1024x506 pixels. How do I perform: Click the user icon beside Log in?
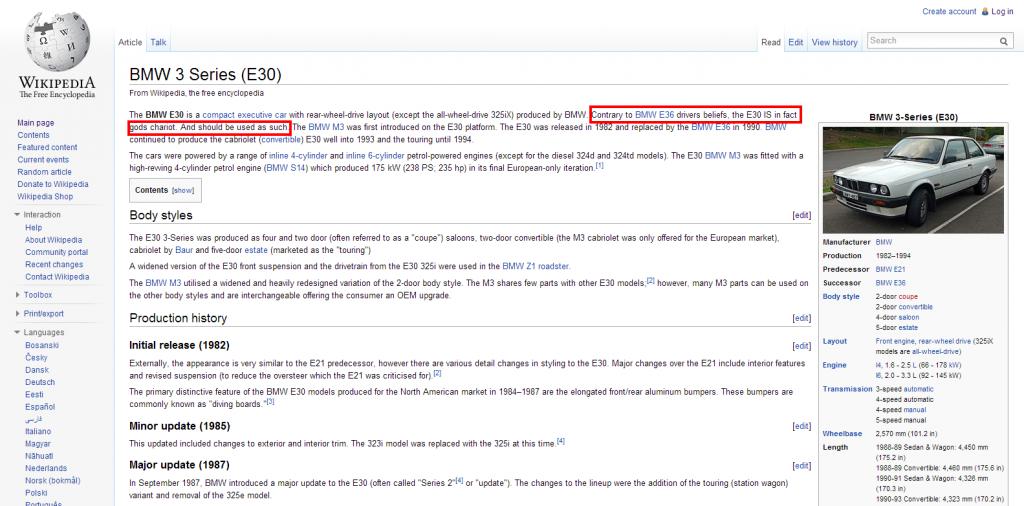[x=984, y=12]
